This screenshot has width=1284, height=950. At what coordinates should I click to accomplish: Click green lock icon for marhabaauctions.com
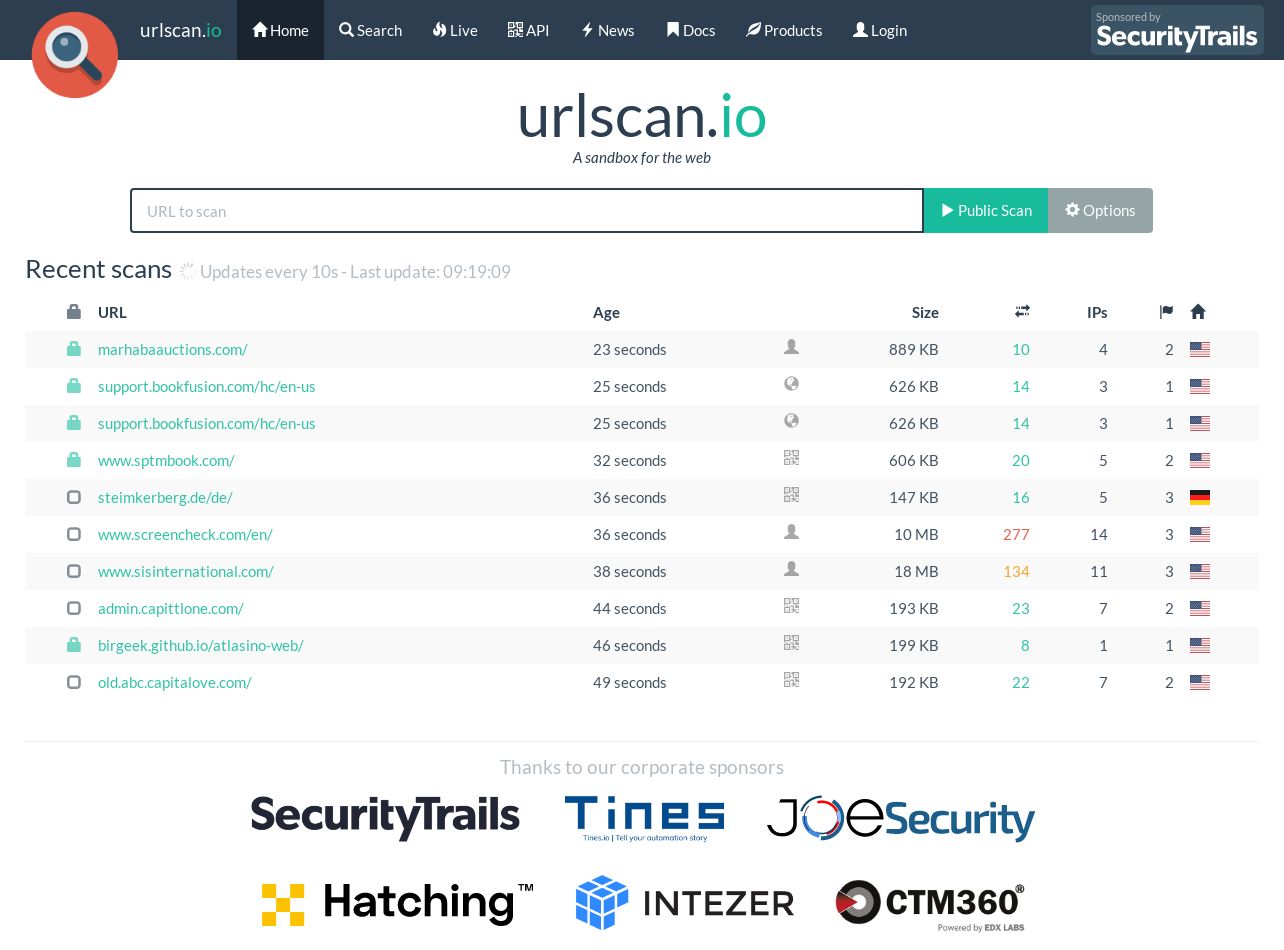[74, 349]
